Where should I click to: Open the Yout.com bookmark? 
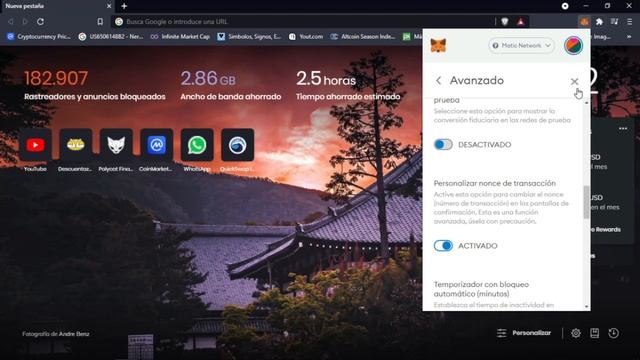pyautogui.click(x=306, y=36)
